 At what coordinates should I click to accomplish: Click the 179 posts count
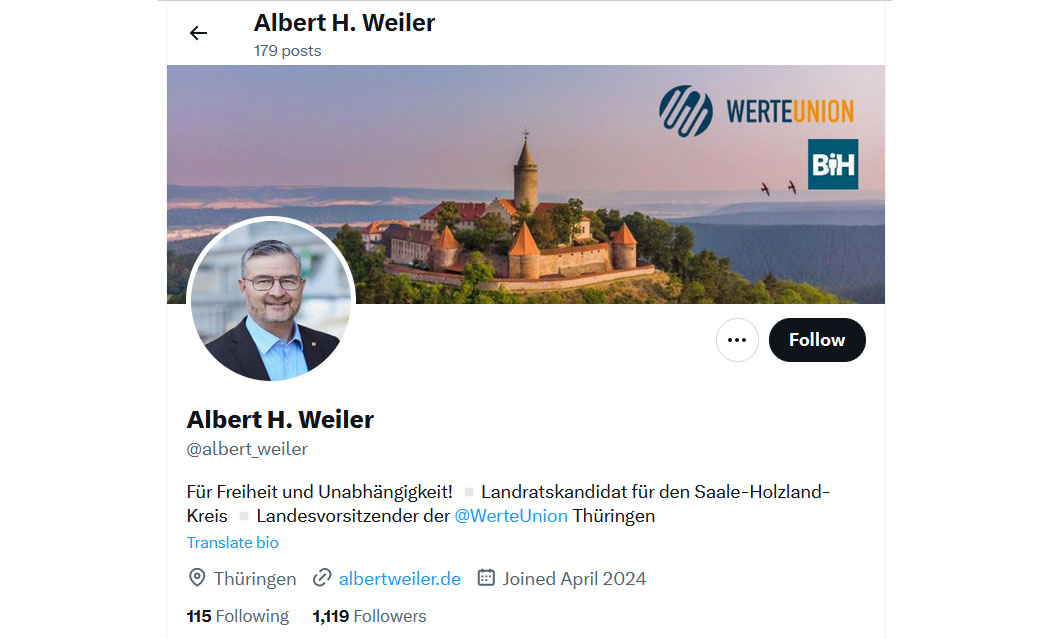(x=287, y=51)
